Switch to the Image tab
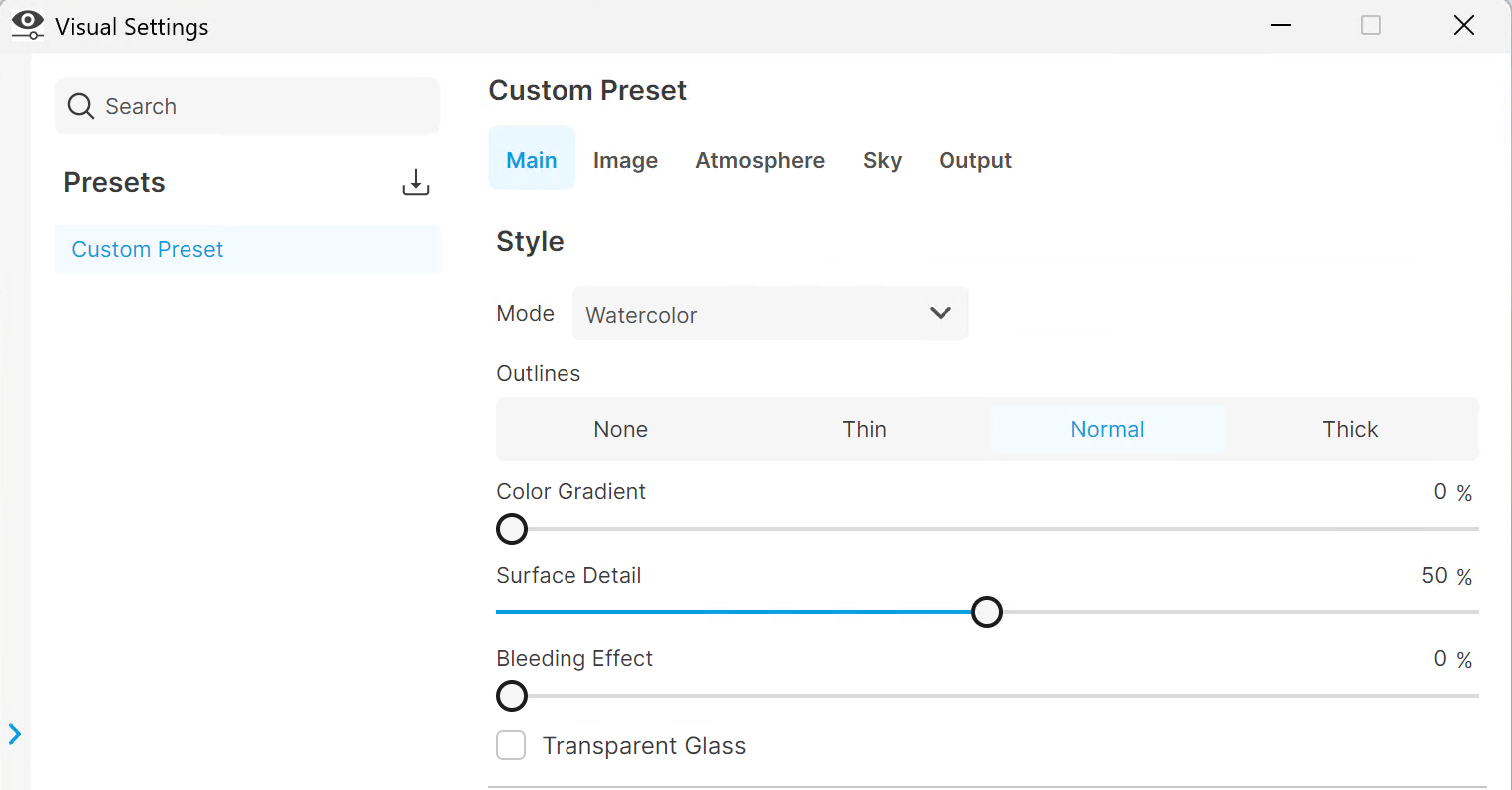The height and width of the screenshot is (790, 1512). pyautogui.click(x=625, y=160)
